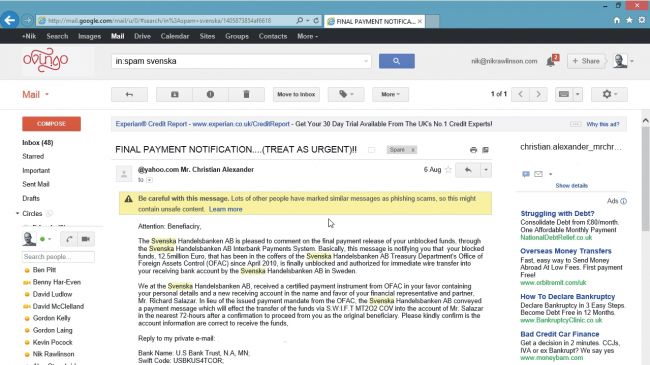Open chat icon under christian.alexander contact
Screen dimensions: 650x365
pos(526,174)
